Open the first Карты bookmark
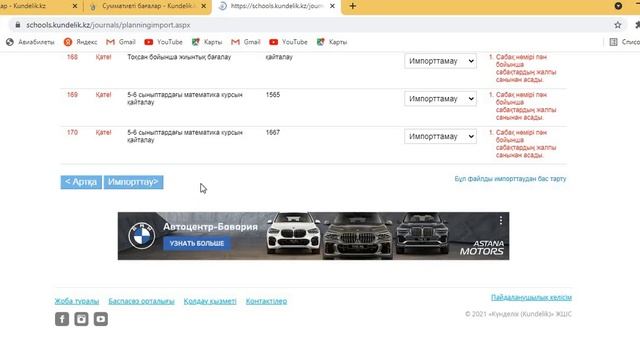Viewport: 640px width, 360px height. tap(207, 42)
